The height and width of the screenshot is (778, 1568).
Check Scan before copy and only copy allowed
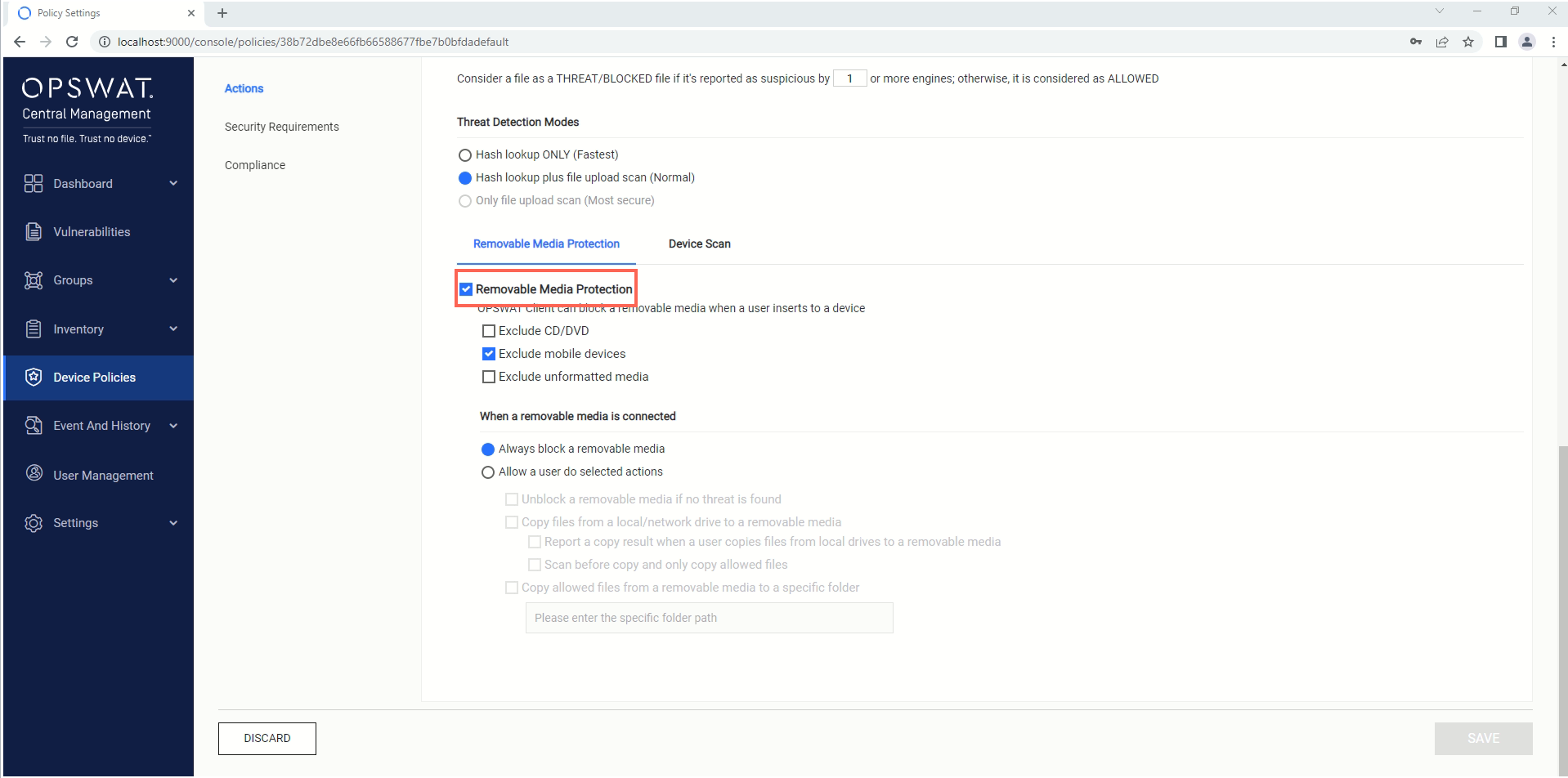tap(535, 565)
